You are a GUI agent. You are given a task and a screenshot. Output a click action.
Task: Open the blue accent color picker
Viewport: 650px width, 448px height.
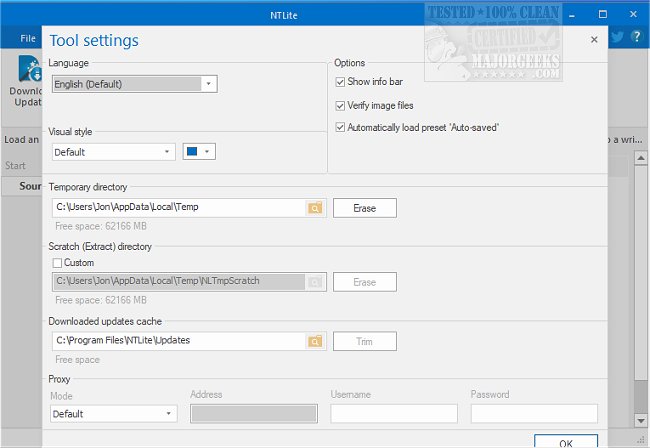(x=199, y=152)
